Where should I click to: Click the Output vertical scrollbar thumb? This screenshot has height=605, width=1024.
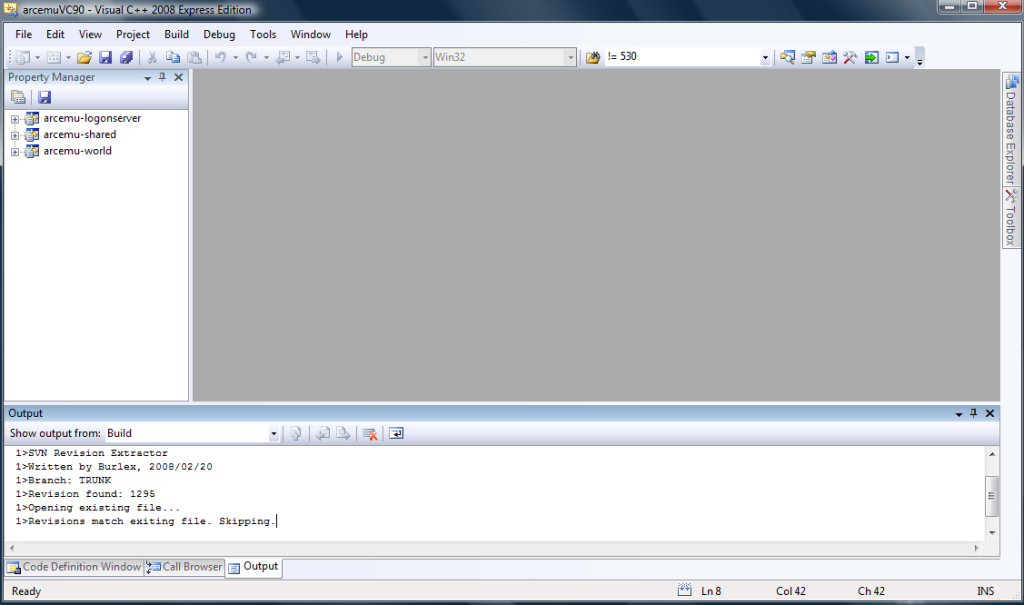pos(992,496)
